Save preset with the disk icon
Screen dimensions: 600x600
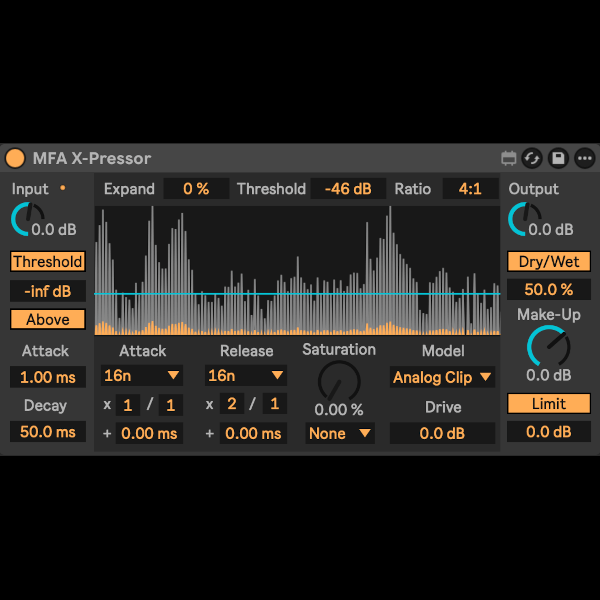[x=558, y=158]
